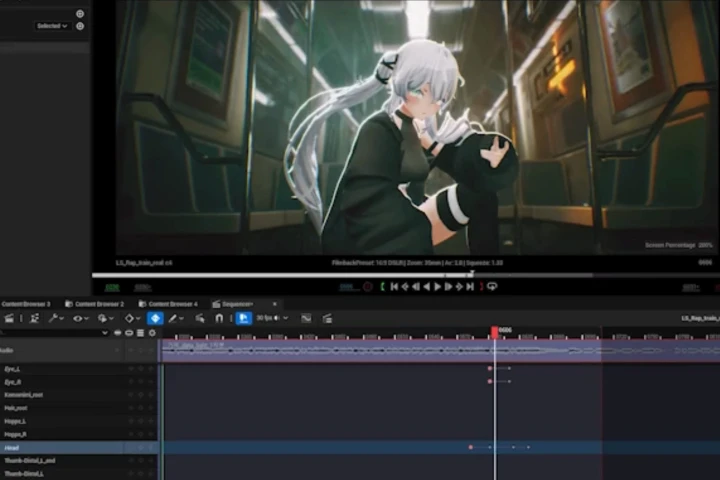The image size is (720, 480).
Task: Play the sequence in reverse
Action: (427, 287)
